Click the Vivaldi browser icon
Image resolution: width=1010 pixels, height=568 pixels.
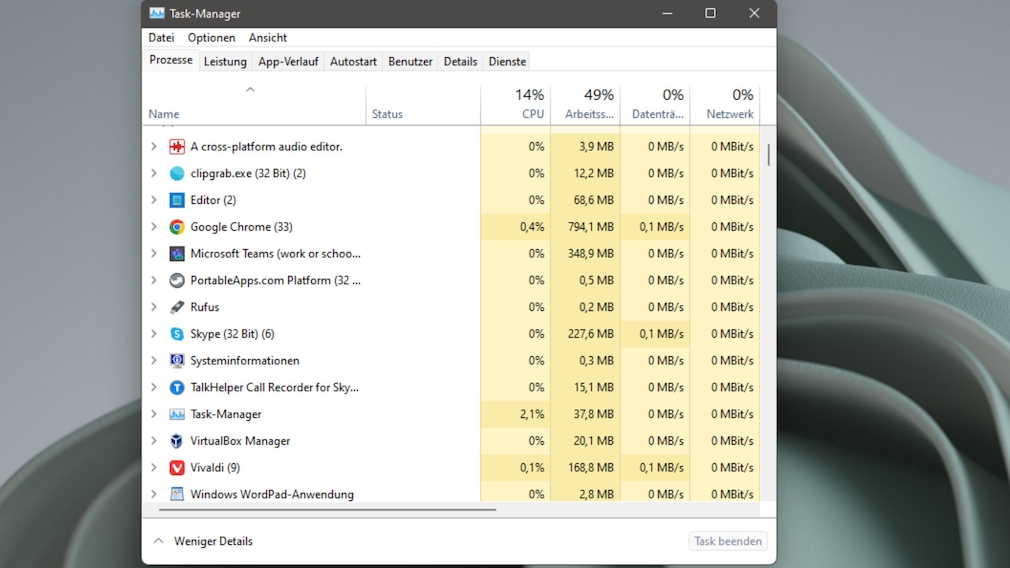177,468
